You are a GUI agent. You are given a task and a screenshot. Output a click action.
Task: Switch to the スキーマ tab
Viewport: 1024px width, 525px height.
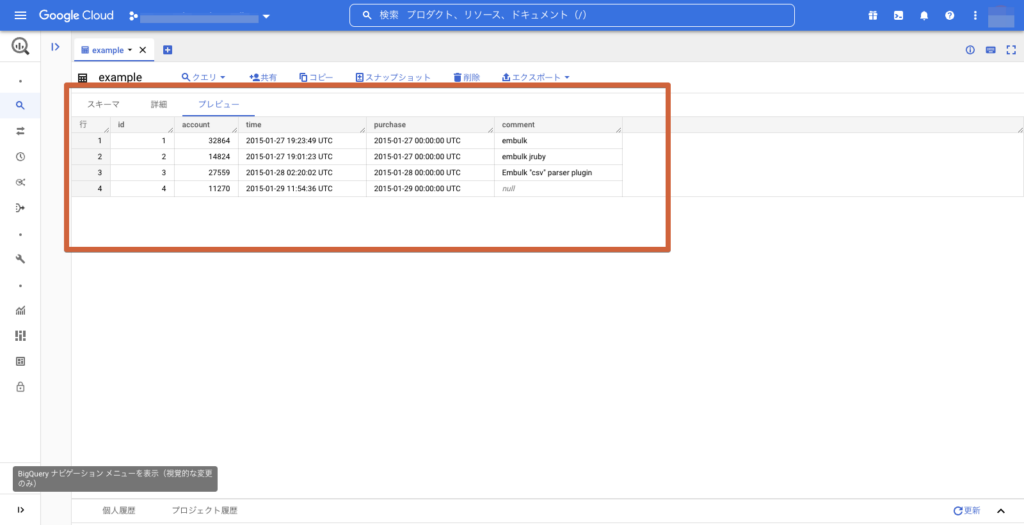coord(103,104)
